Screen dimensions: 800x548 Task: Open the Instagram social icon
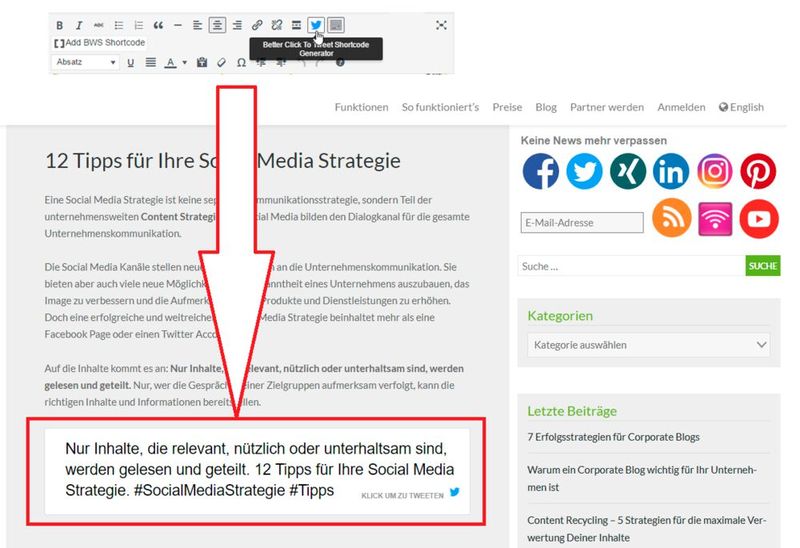point(715,171)
